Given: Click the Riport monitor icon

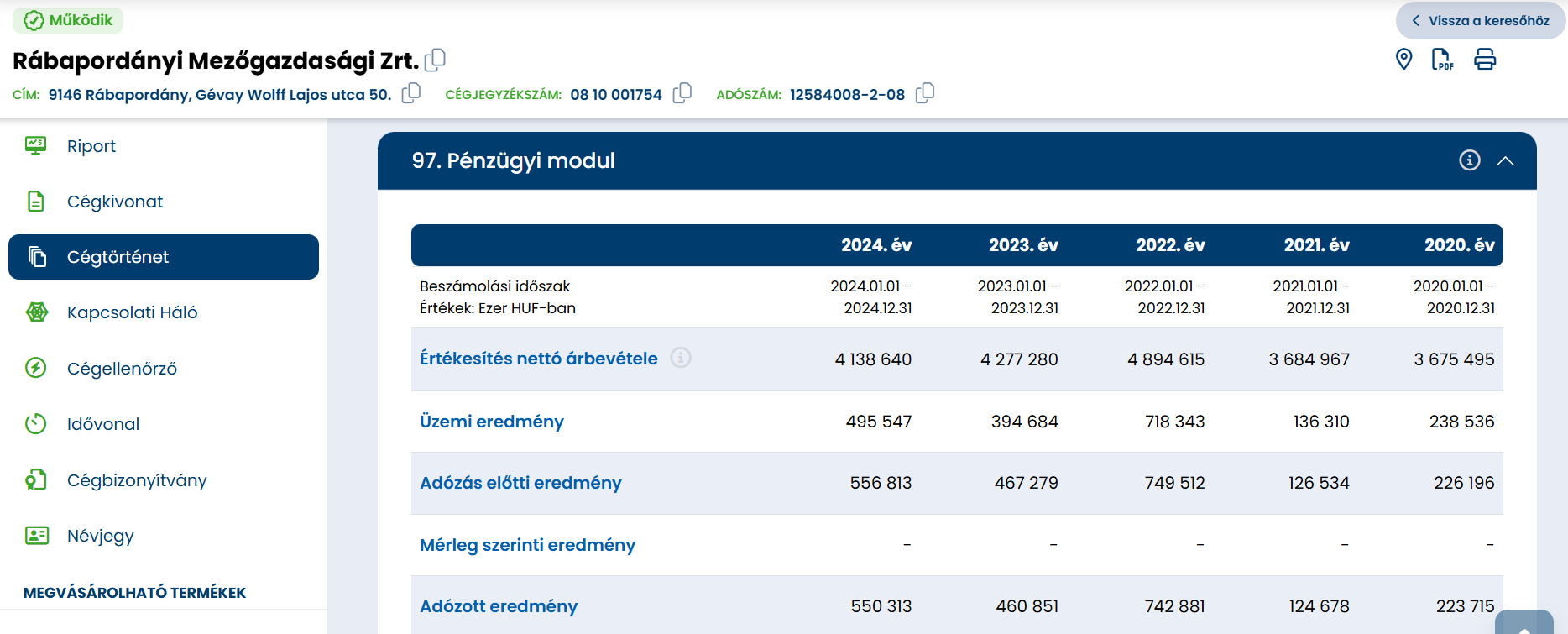Looking at the screenshot, I should point(36,145).
